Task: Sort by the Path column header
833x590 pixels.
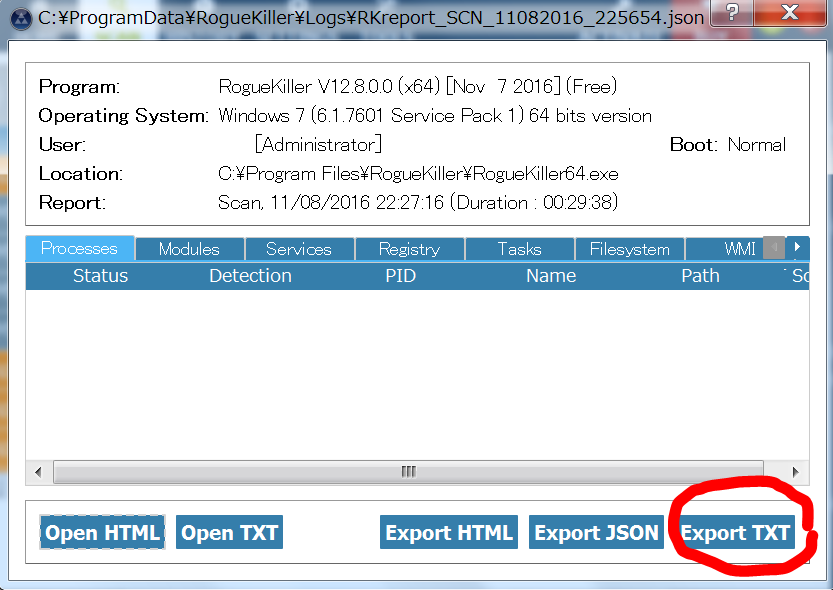Action: (700, 276)
